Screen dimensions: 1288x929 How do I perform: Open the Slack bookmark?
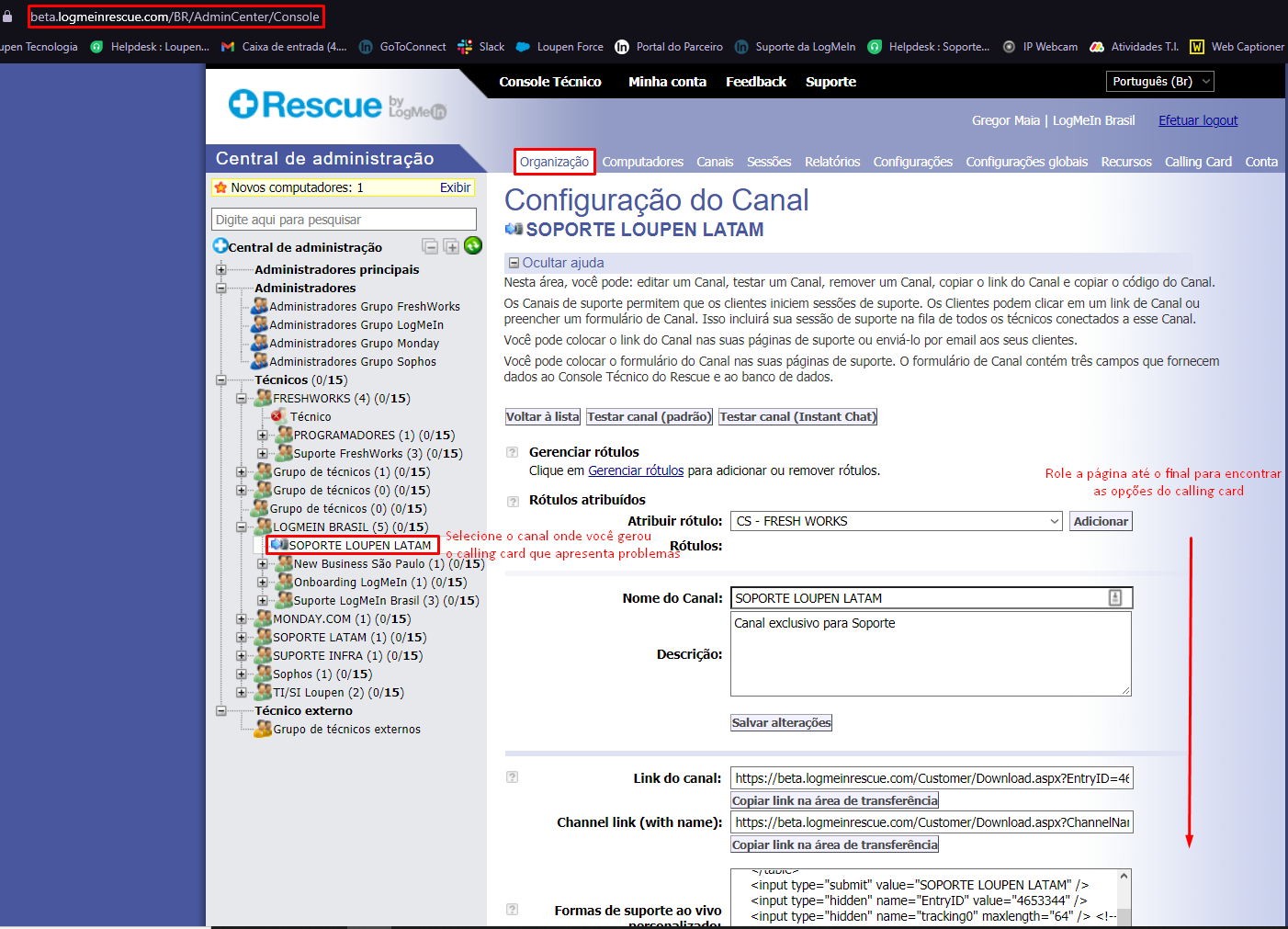481,47
